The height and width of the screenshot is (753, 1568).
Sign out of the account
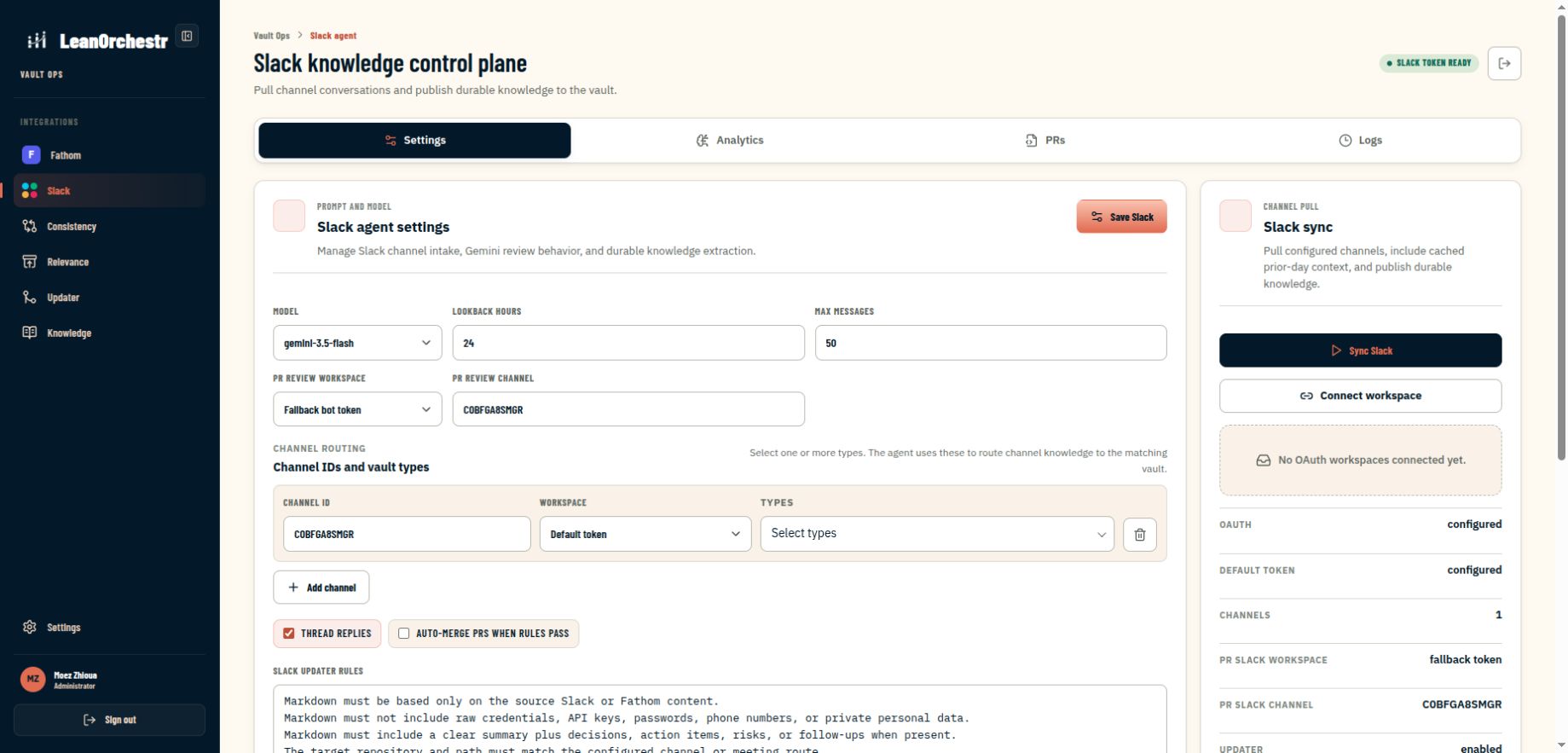coord(109,720)
